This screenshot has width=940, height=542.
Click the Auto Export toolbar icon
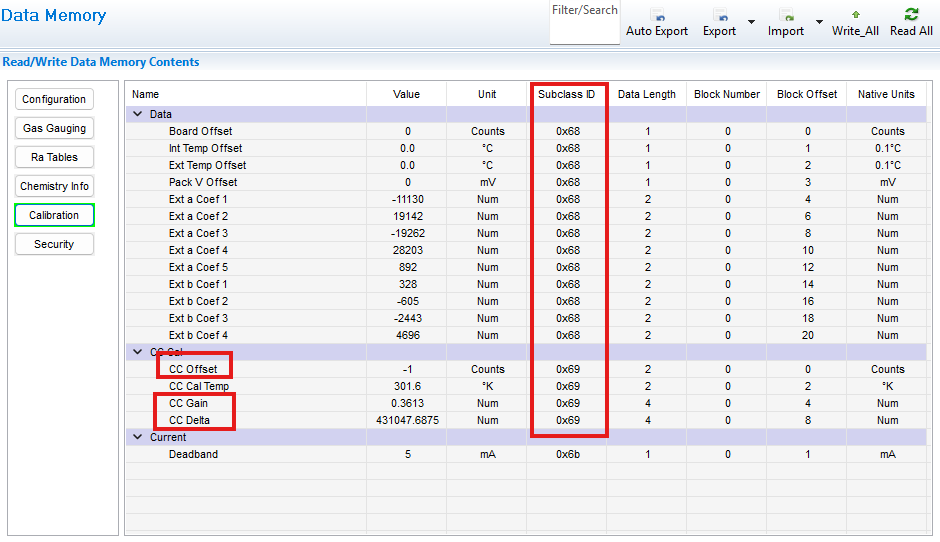click(x=658, y=15)
